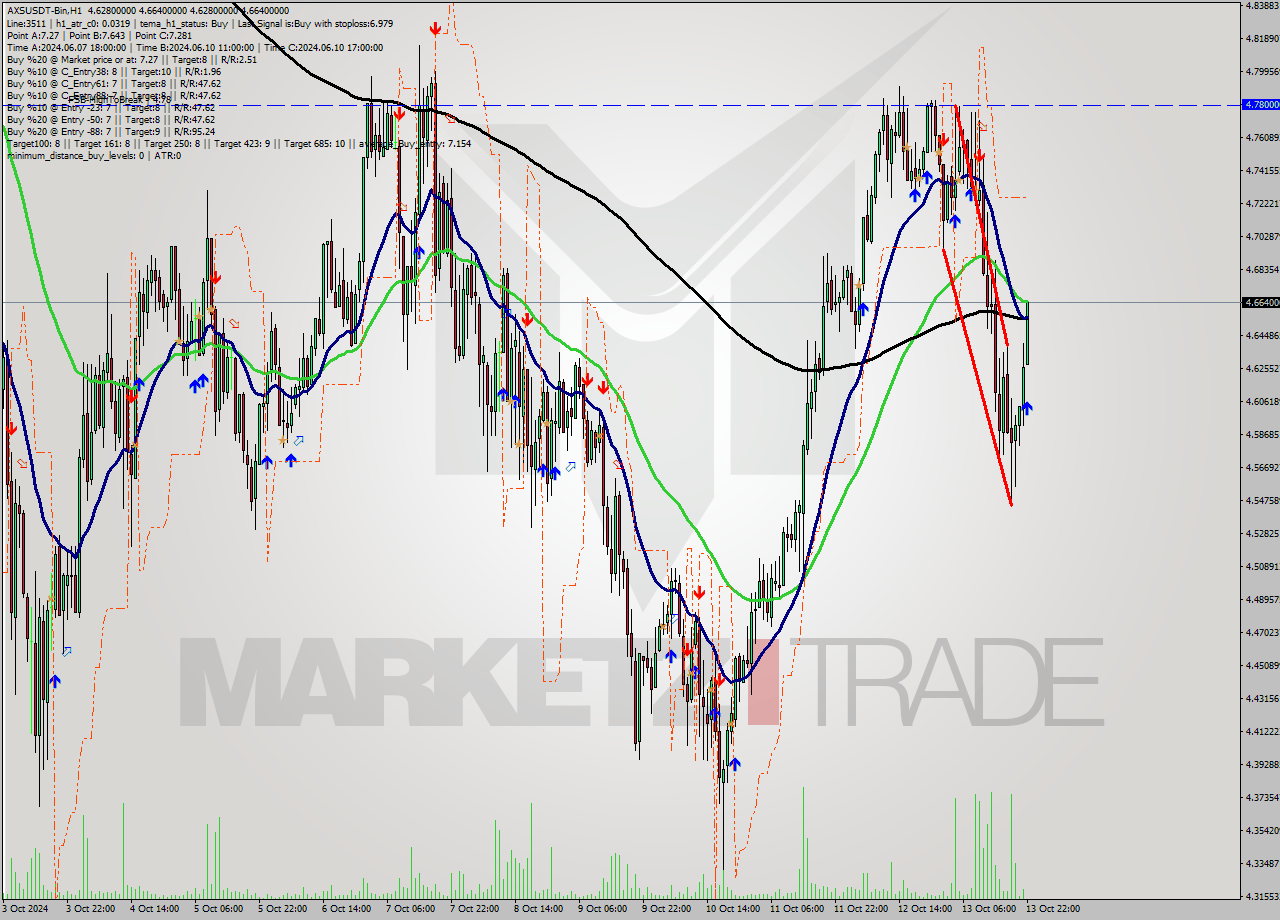Click the '9 Oct 06:00' time axis label

pyautogui.click(x=603, y=909)
